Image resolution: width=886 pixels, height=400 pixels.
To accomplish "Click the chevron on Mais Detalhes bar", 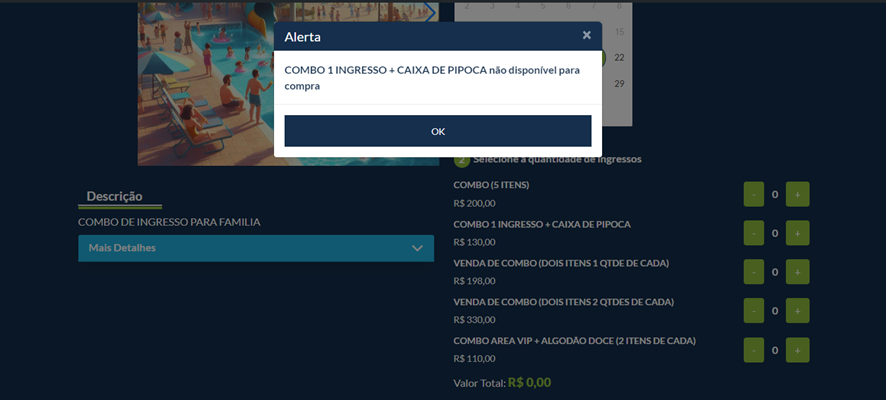I will point(418,248).
